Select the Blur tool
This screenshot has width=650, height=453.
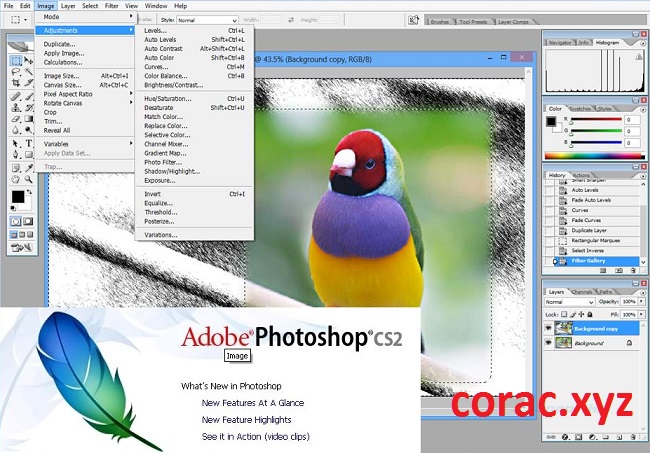(x=16, y=130)
